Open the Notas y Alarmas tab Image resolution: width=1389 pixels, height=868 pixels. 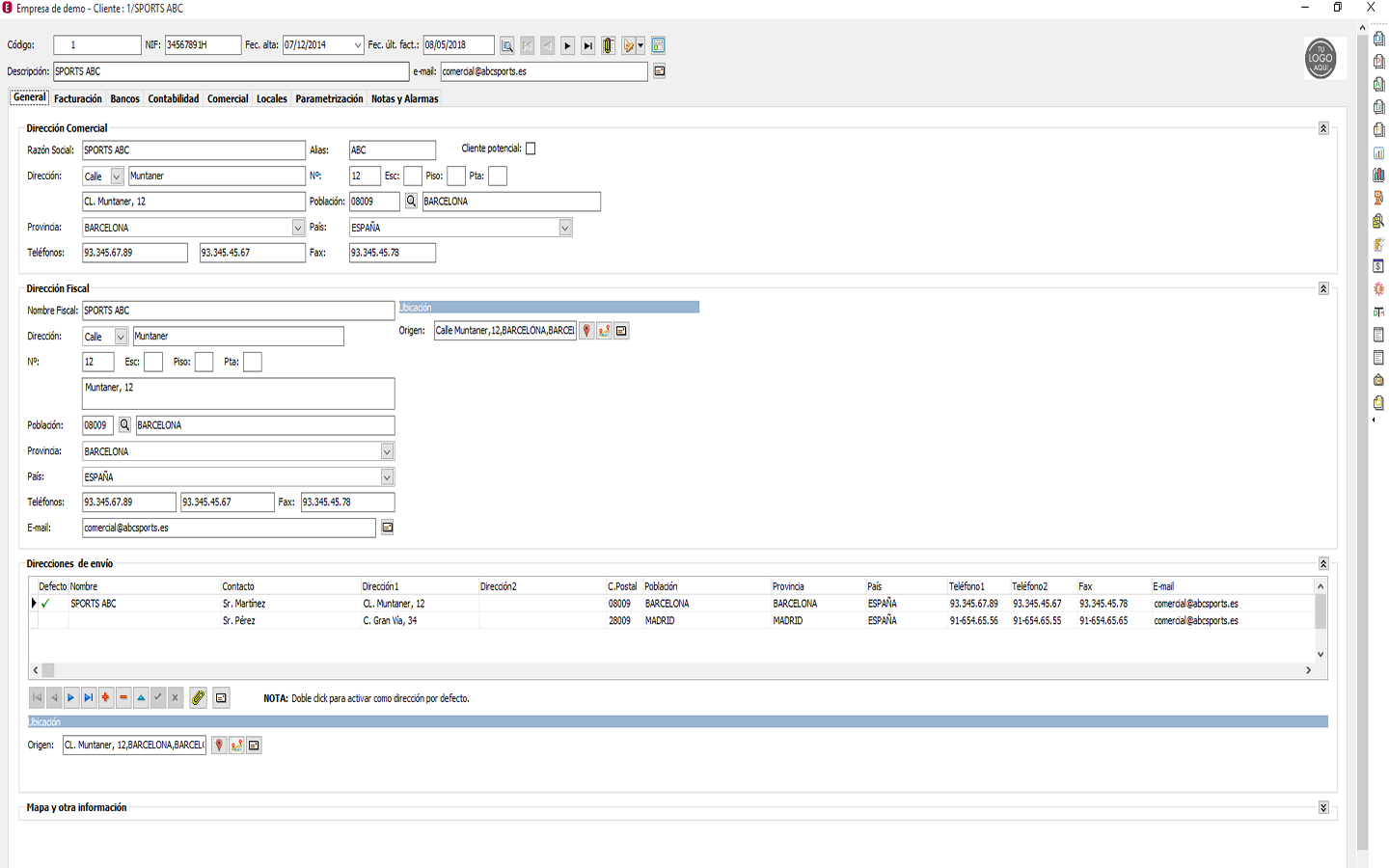[405, 99]
